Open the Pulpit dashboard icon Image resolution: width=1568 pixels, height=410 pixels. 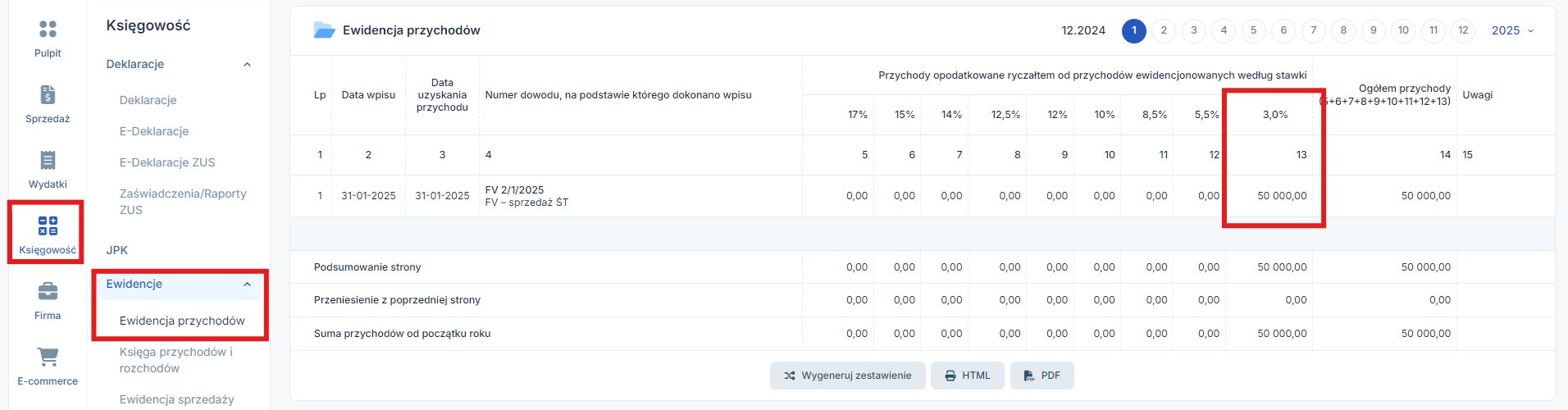coord(48,30)
